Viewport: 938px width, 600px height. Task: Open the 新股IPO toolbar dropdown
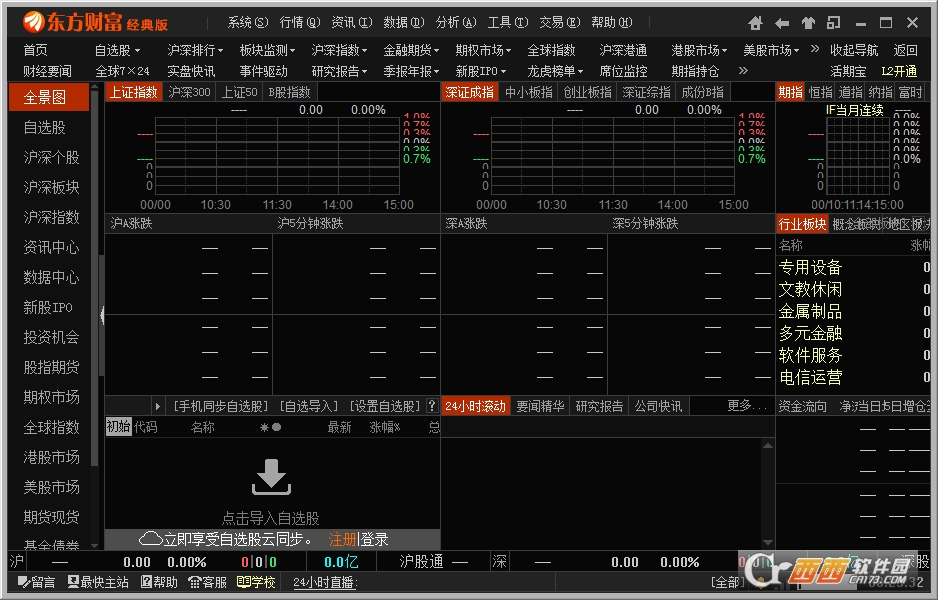point(480,71)
